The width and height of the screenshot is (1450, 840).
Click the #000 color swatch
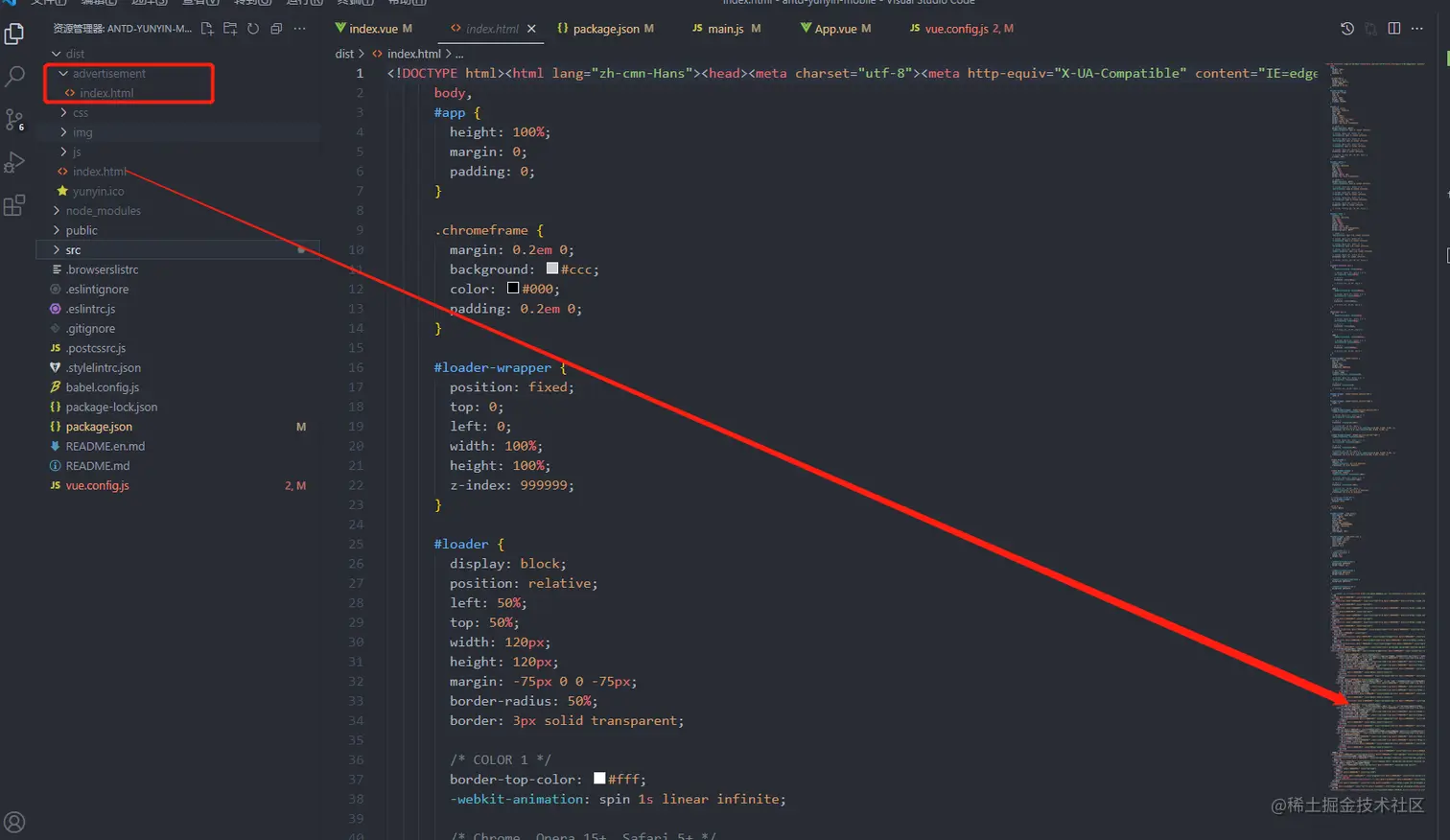click(513, 288)
